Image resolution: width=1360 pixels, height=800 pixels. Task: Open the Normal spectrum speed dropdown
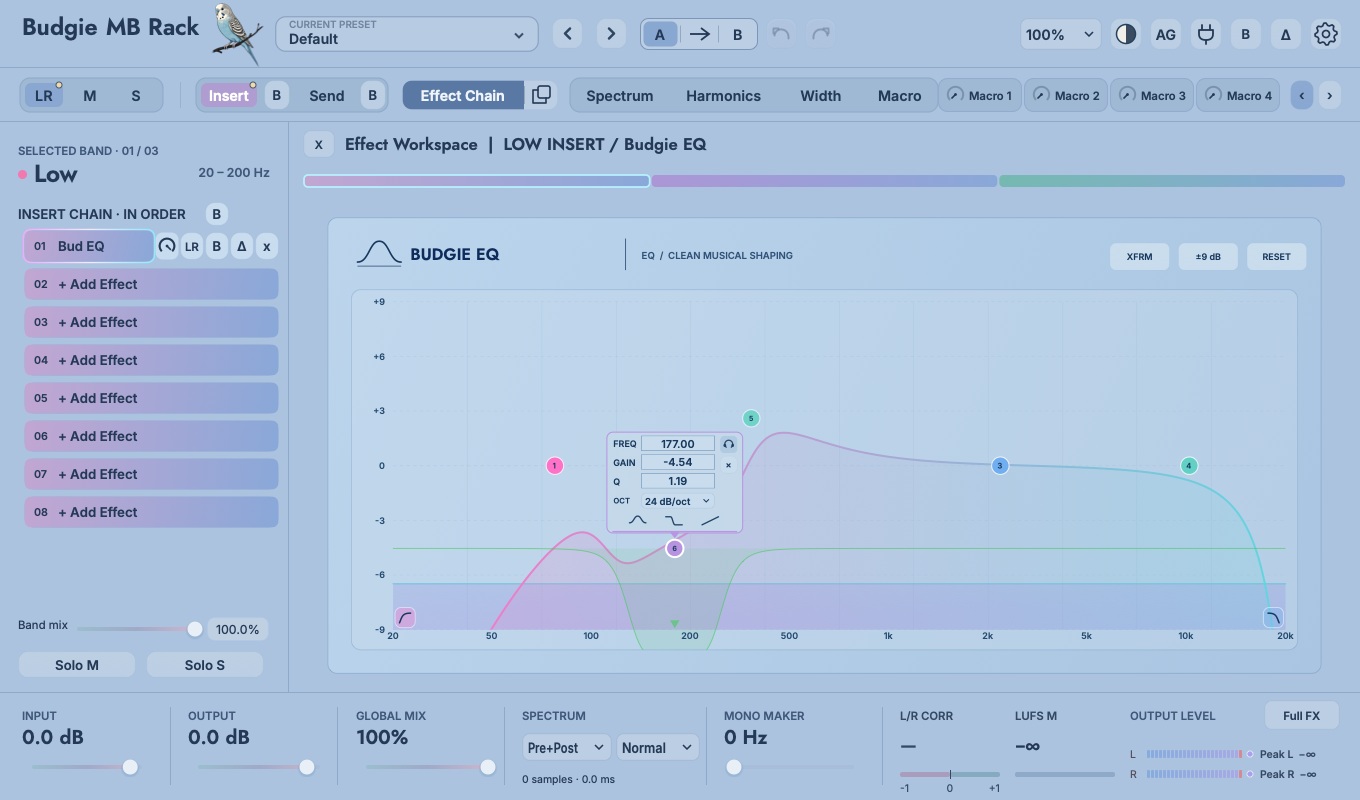[657, 747]
